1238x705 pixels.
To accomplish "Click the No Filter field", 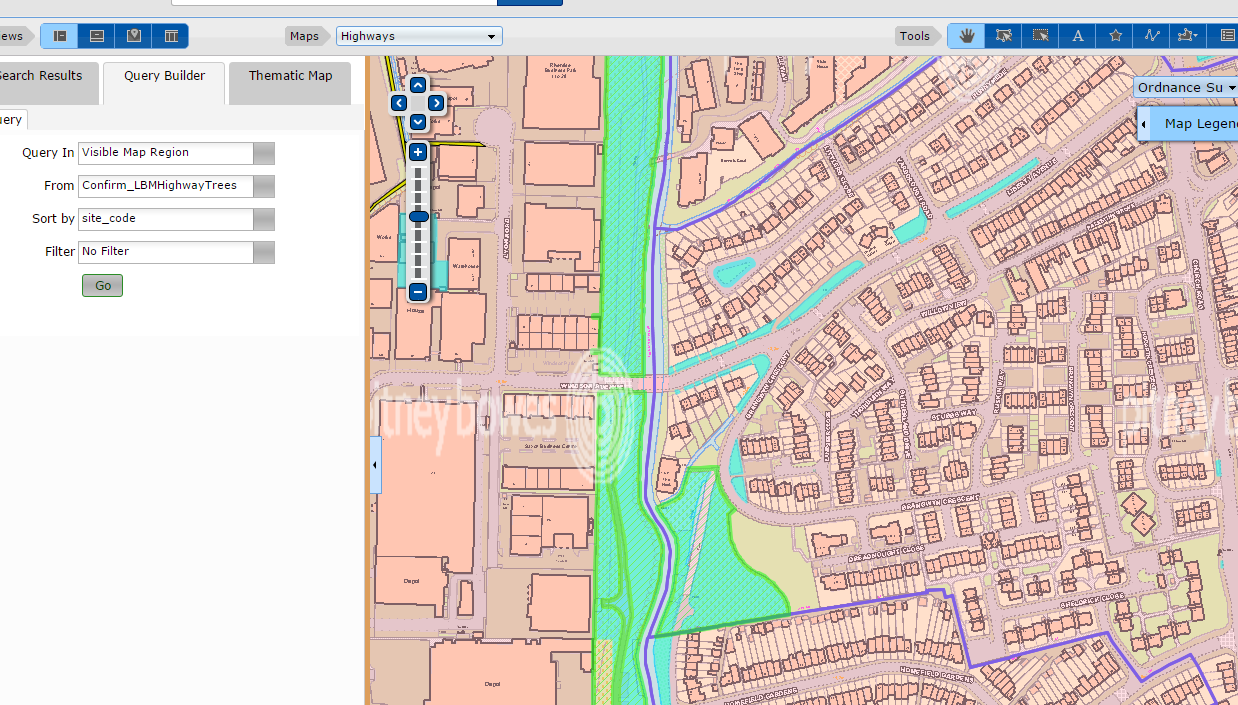I will (166, 252).
